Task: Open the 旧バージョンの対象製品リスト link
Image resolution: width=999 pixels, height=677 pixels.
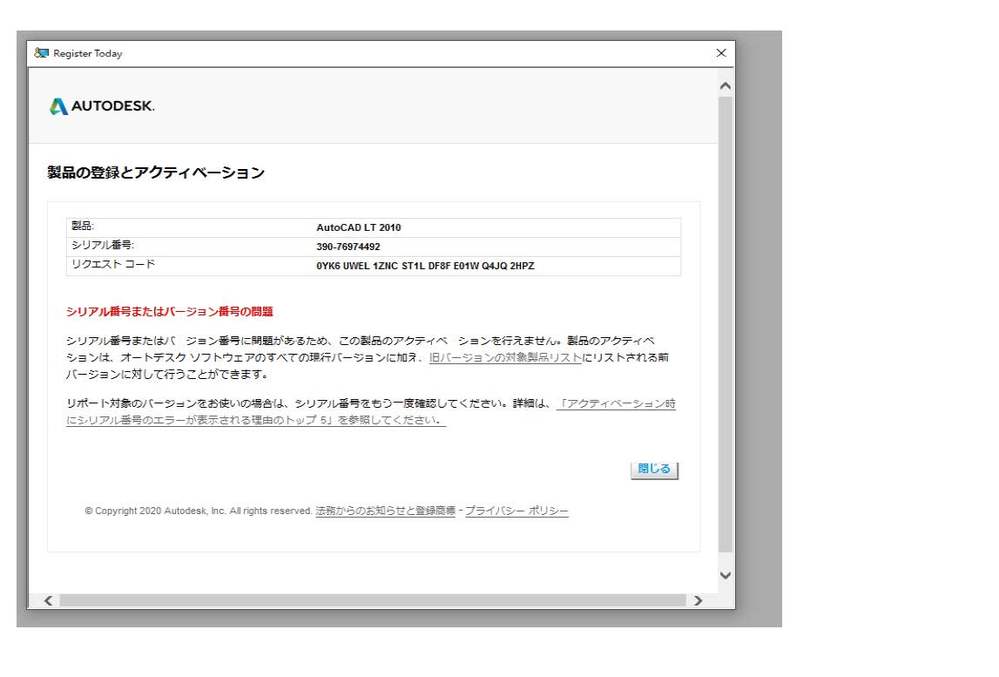Action: click(x=505, y=357)
